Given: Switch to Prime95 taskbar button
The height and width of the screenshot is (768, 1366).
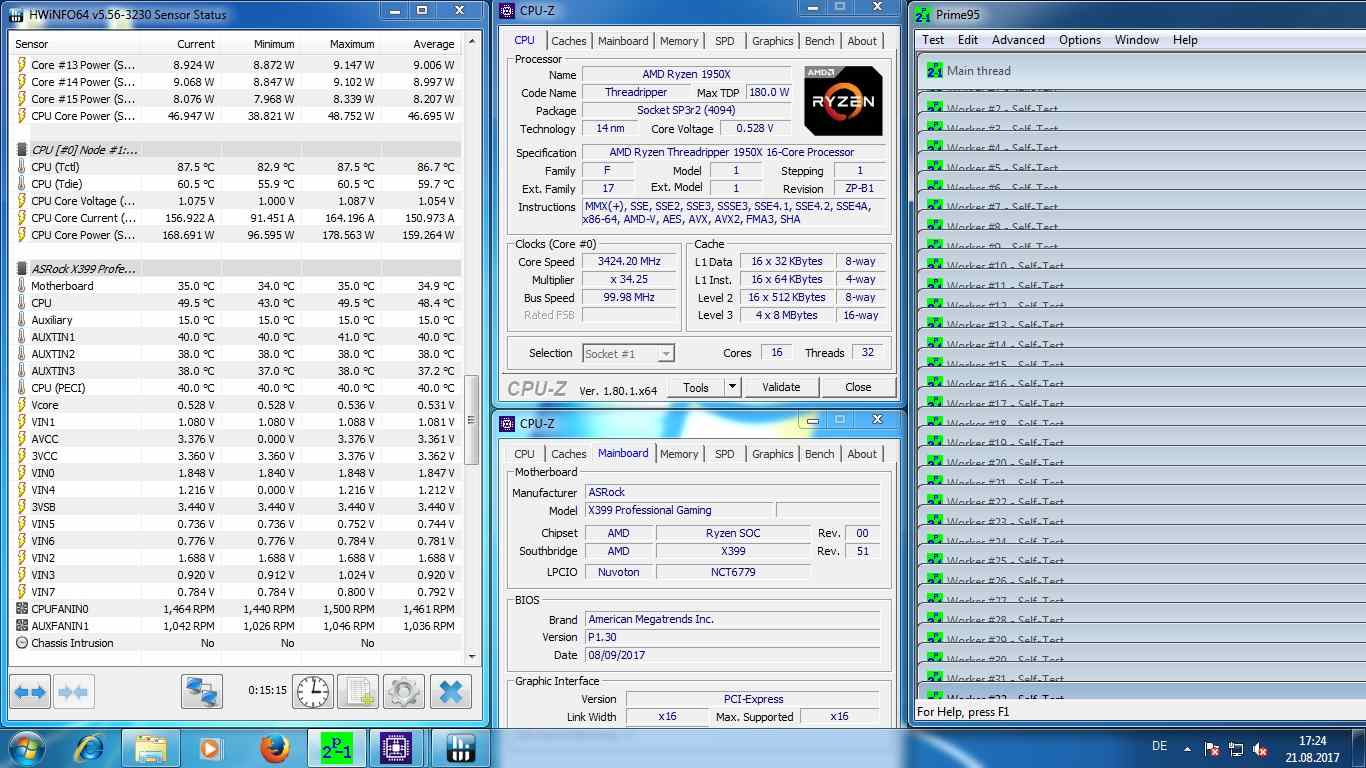Looking at the screenshot, I should click(337, 748).
